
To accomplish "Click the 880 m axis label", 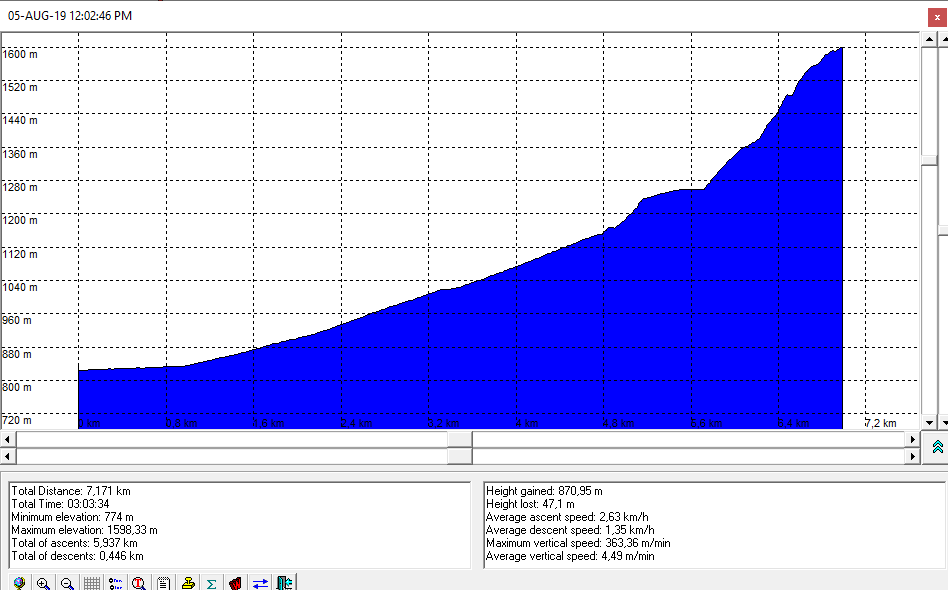I will click(17, 354).
